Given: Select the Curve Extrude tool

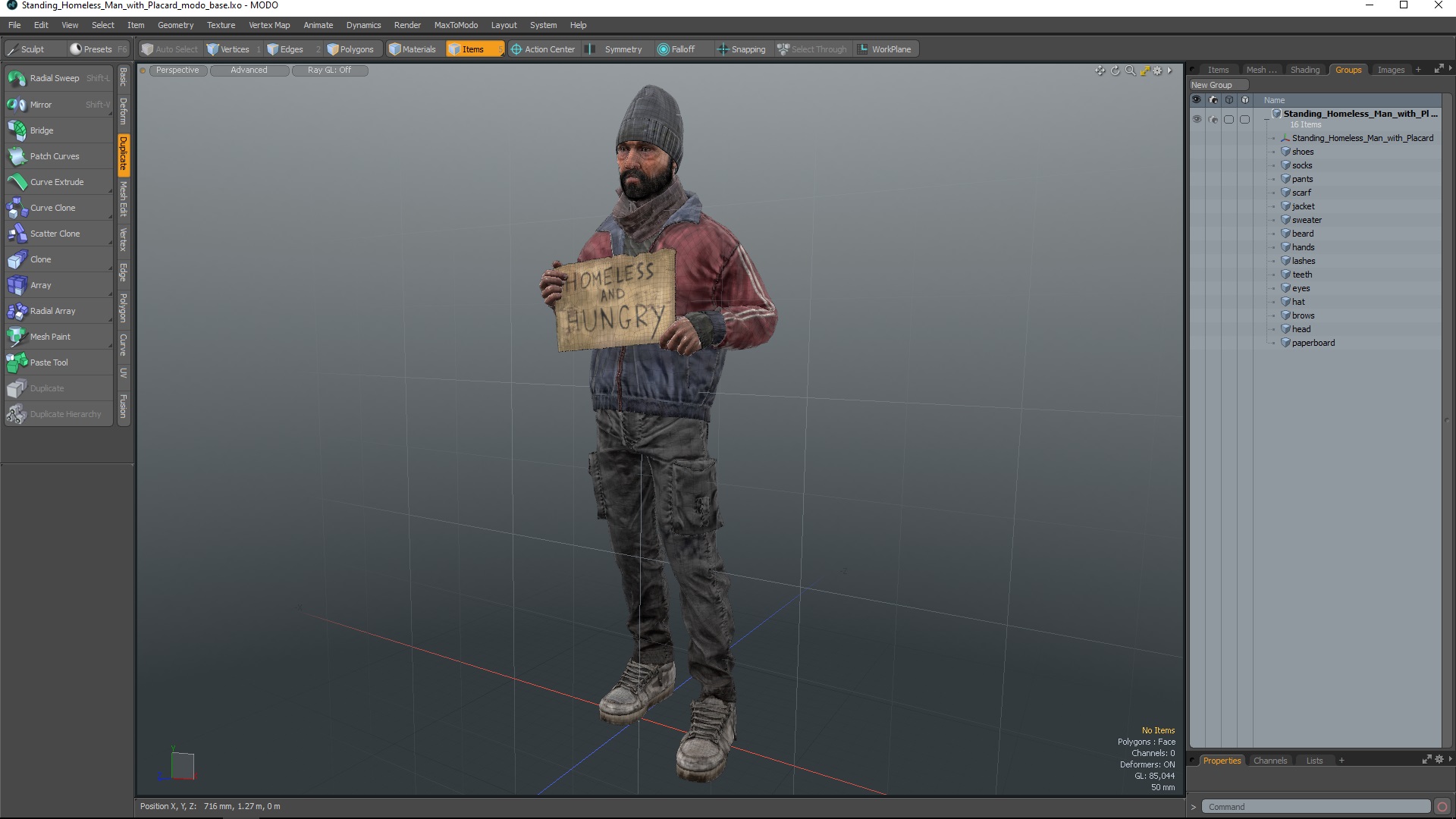Looking at the screenshot, I should point(58,182).
